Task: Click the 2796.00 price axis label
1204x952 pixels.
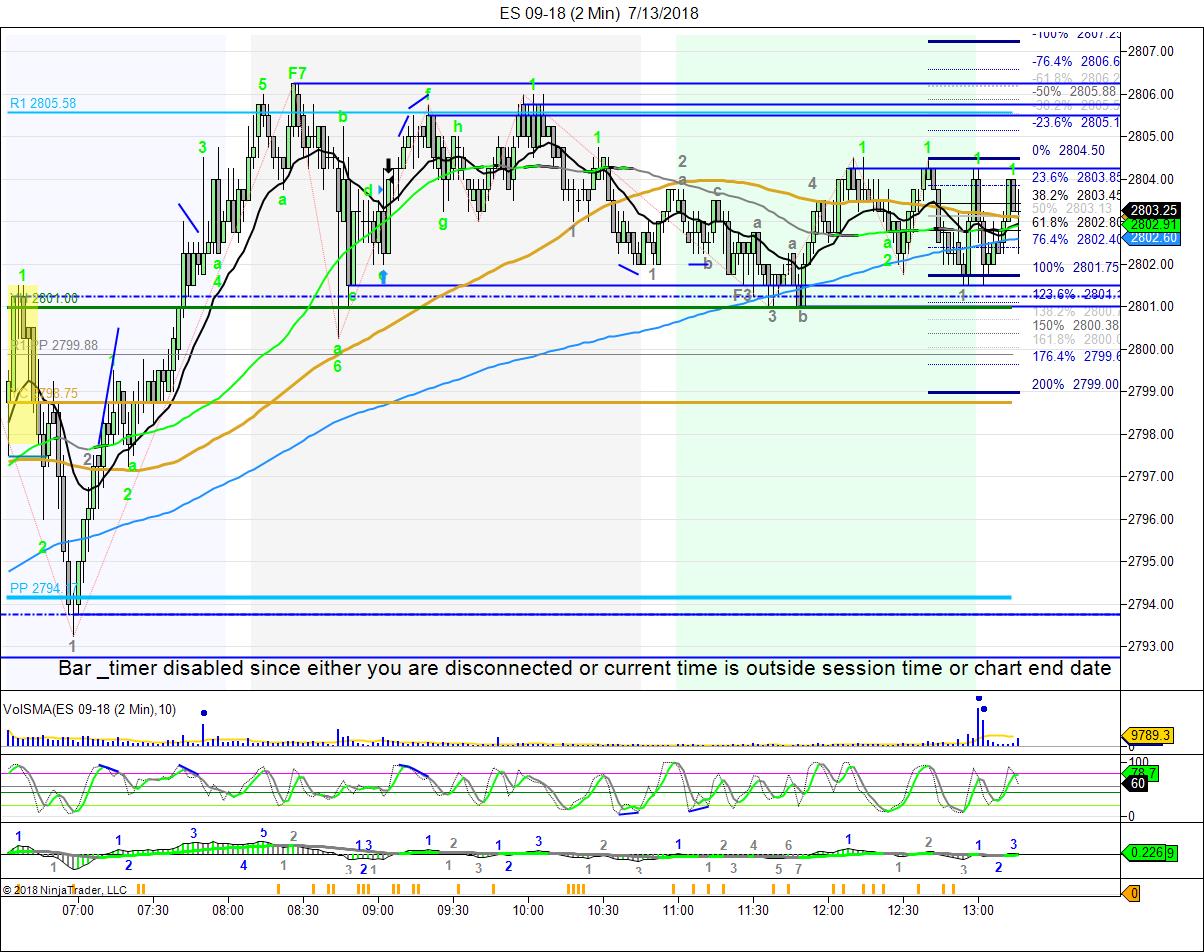Action: [1153, 519]
